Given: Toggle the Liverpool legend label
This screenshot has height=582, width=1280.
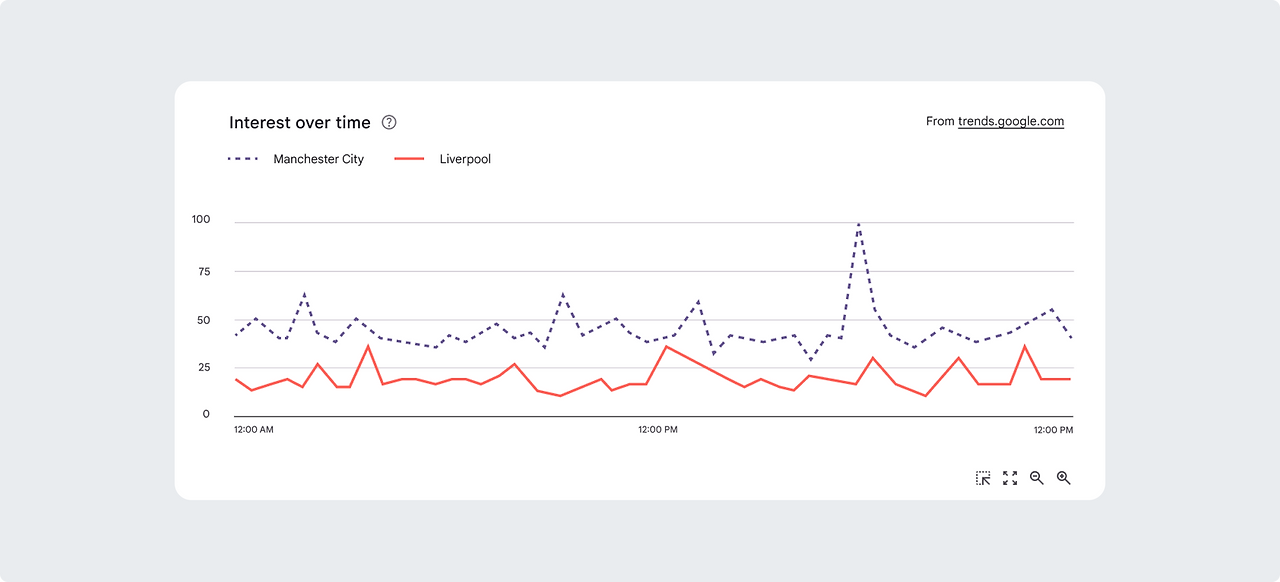Looking at the screenshot, I should click(465, 159).
